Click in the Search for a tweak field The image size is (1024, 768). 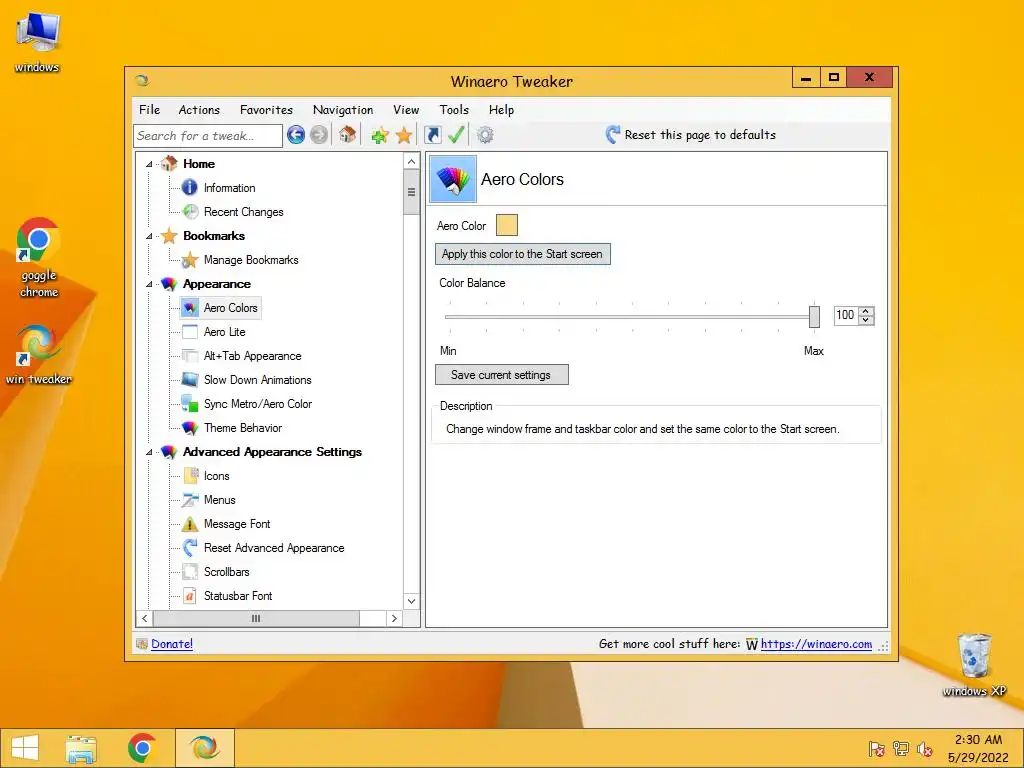208,136
